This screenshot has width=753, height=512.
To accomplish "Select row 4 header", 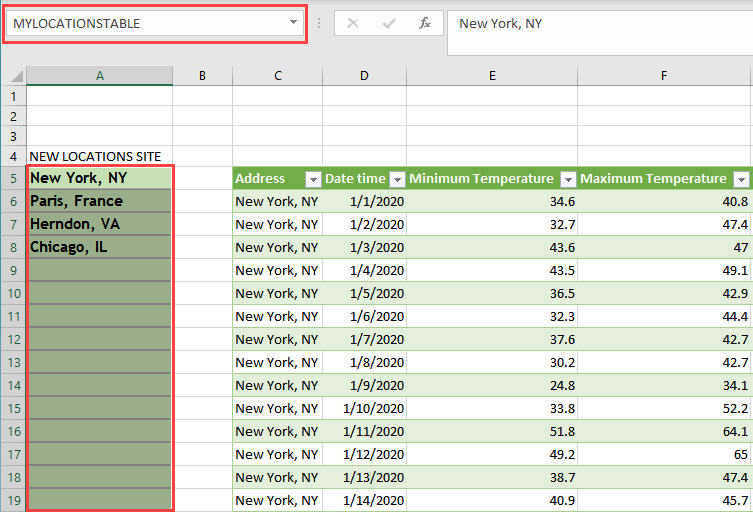I will point(13,156).
